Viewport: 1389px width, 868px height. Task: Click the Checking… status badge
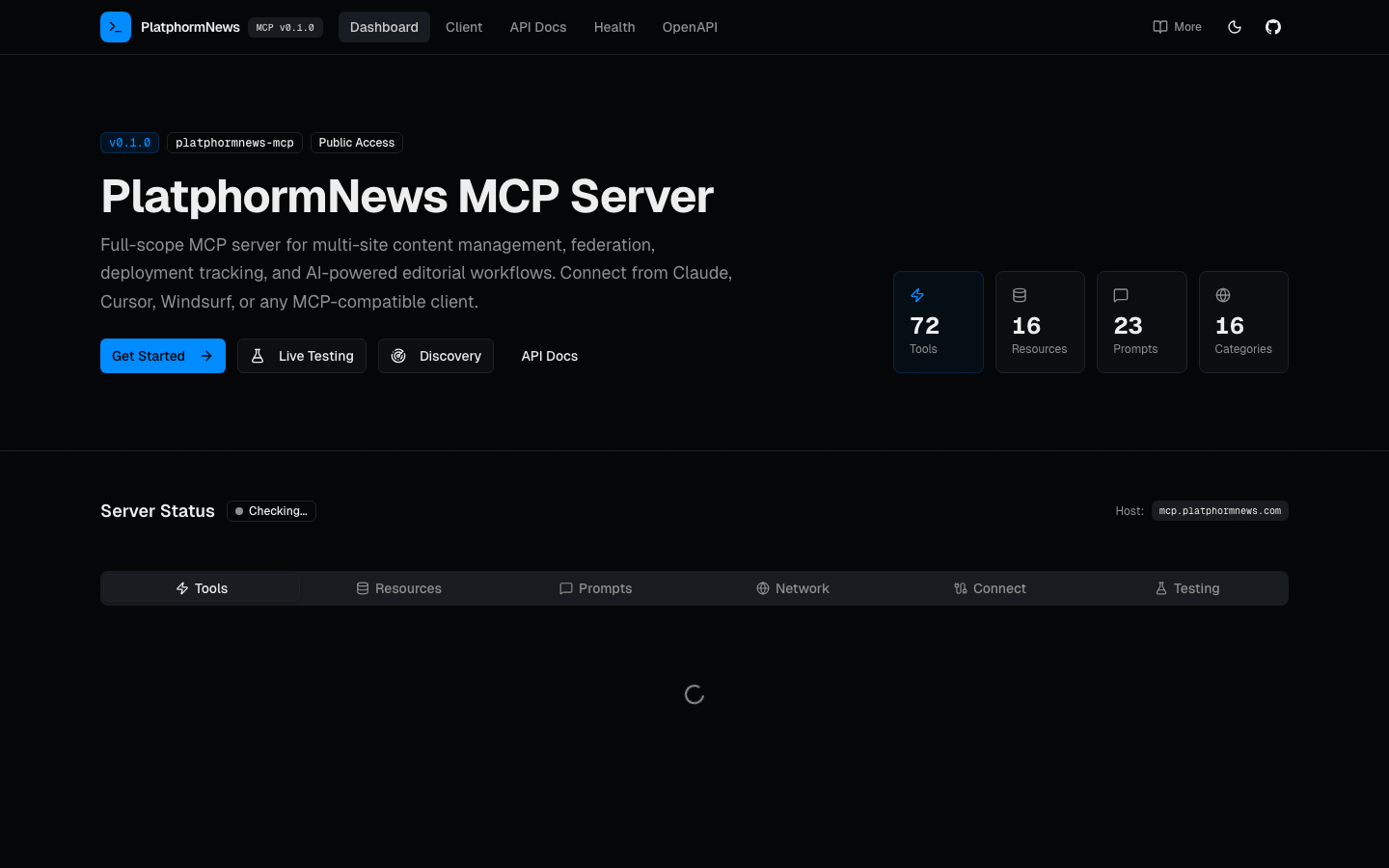[x=271, y=511]
